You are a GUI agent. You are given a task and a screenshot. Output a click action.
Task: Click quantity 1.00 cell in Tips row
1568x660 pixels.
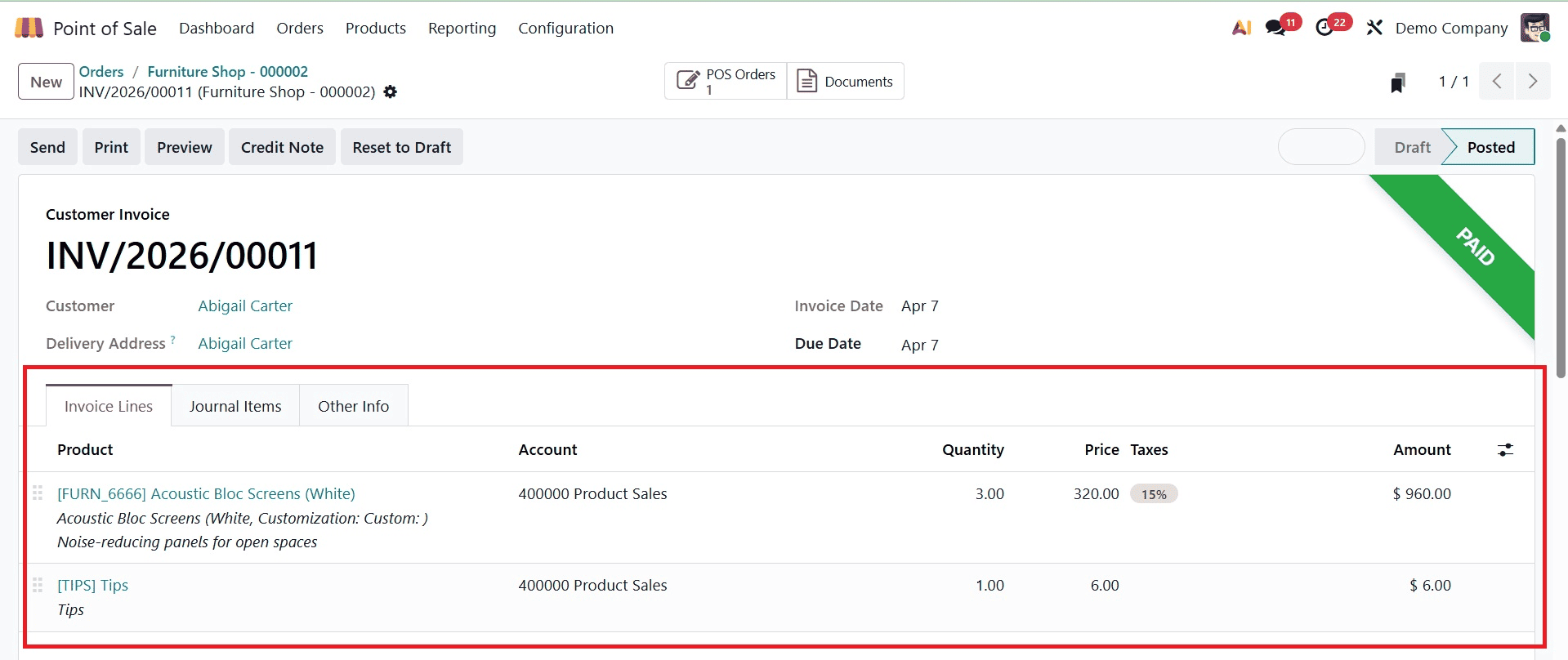coord(989,585)
